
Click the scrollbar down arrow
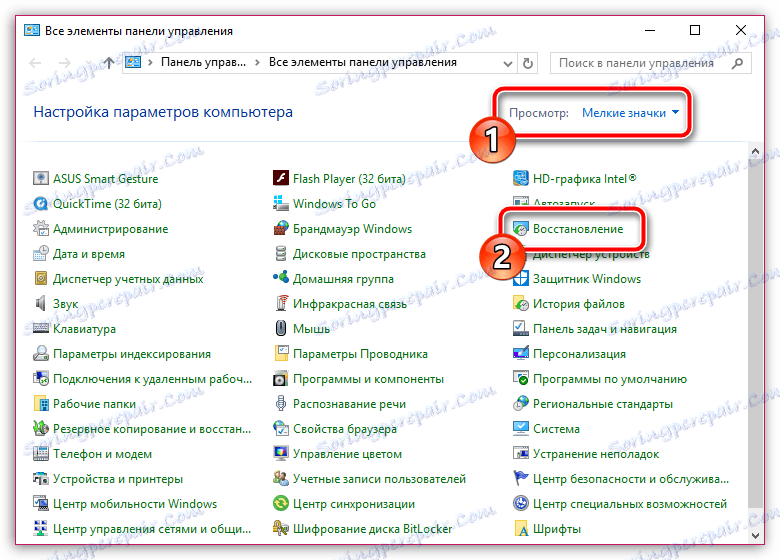755,536
